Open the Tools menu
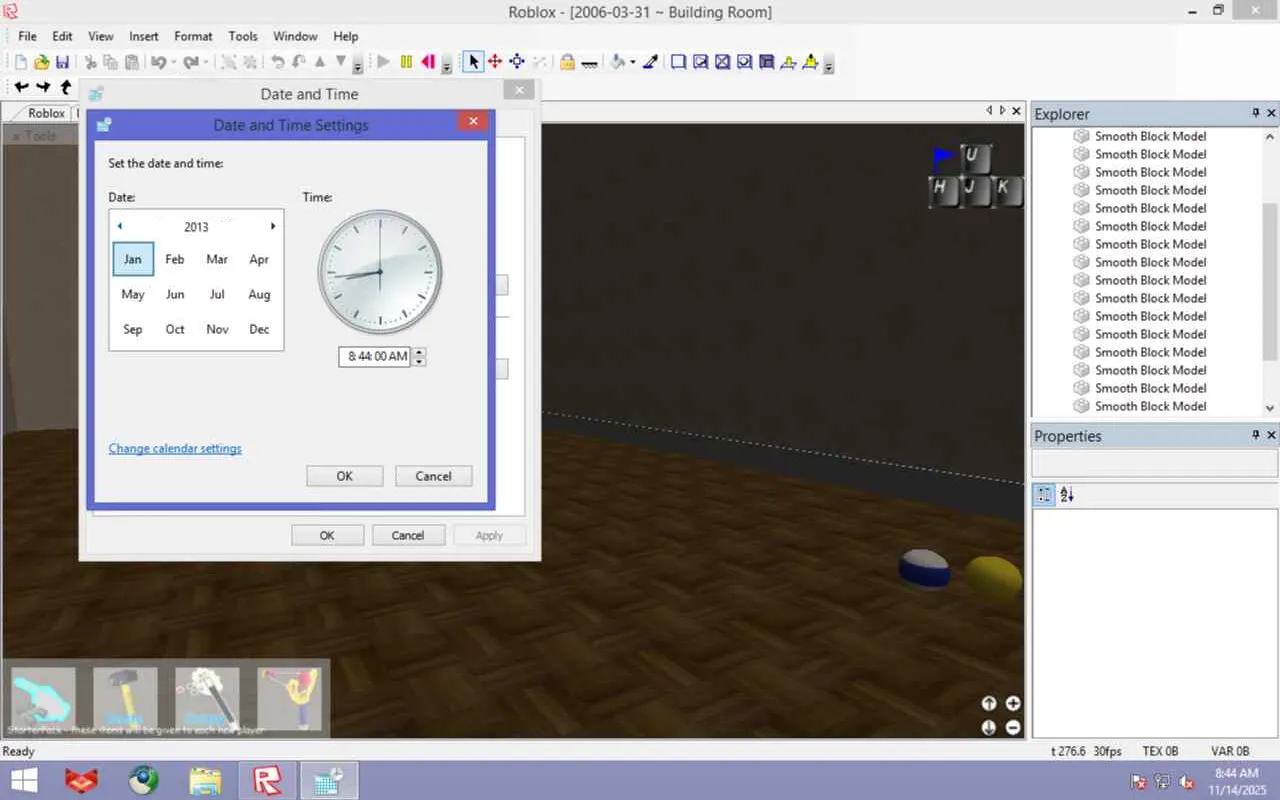Screen dimensions: 1280x800 click(x=243, y=36)
